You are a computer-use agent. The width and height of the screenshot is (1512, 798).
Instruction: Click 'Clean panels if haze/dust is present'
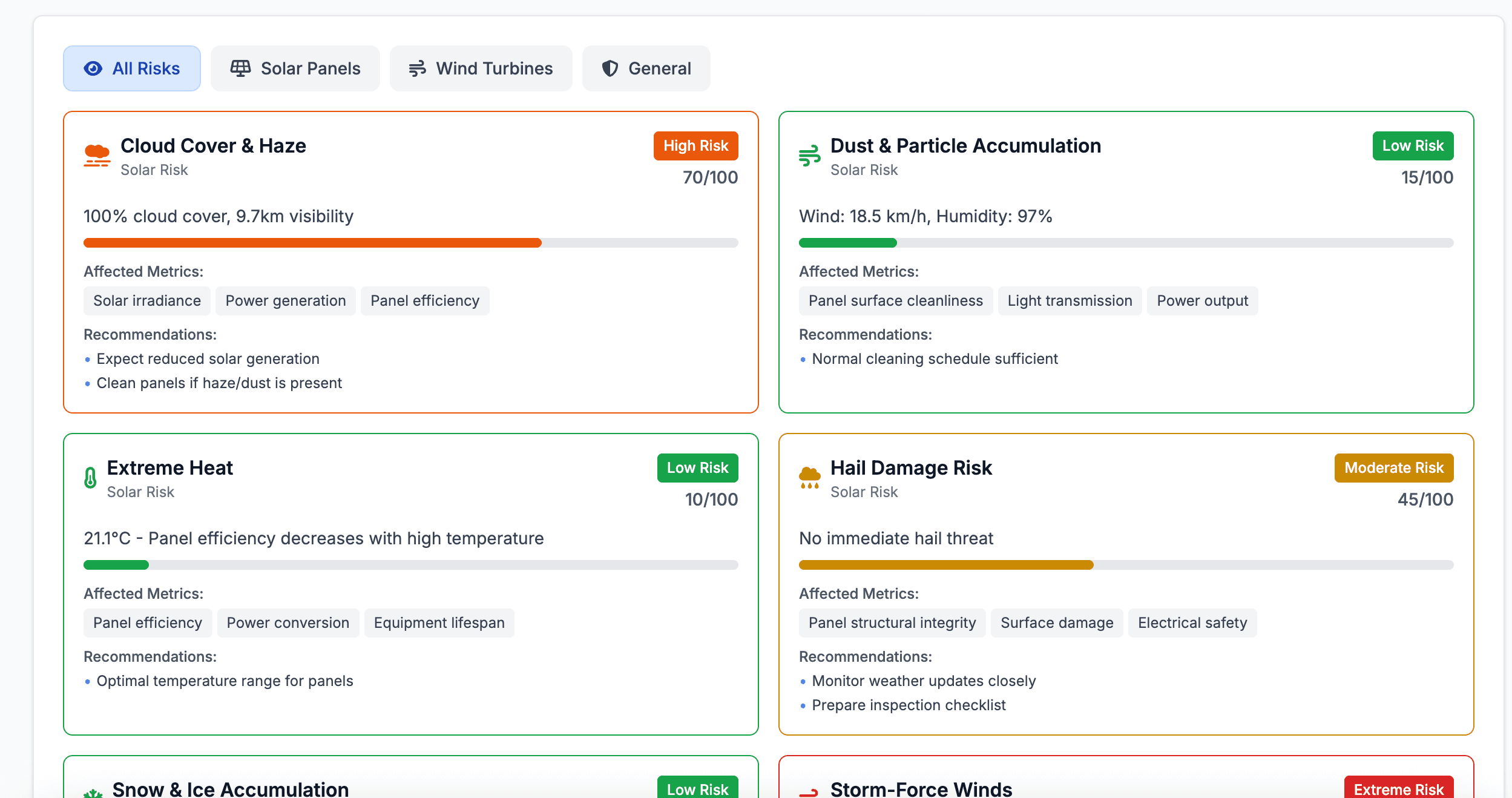[x=219, y=383]
